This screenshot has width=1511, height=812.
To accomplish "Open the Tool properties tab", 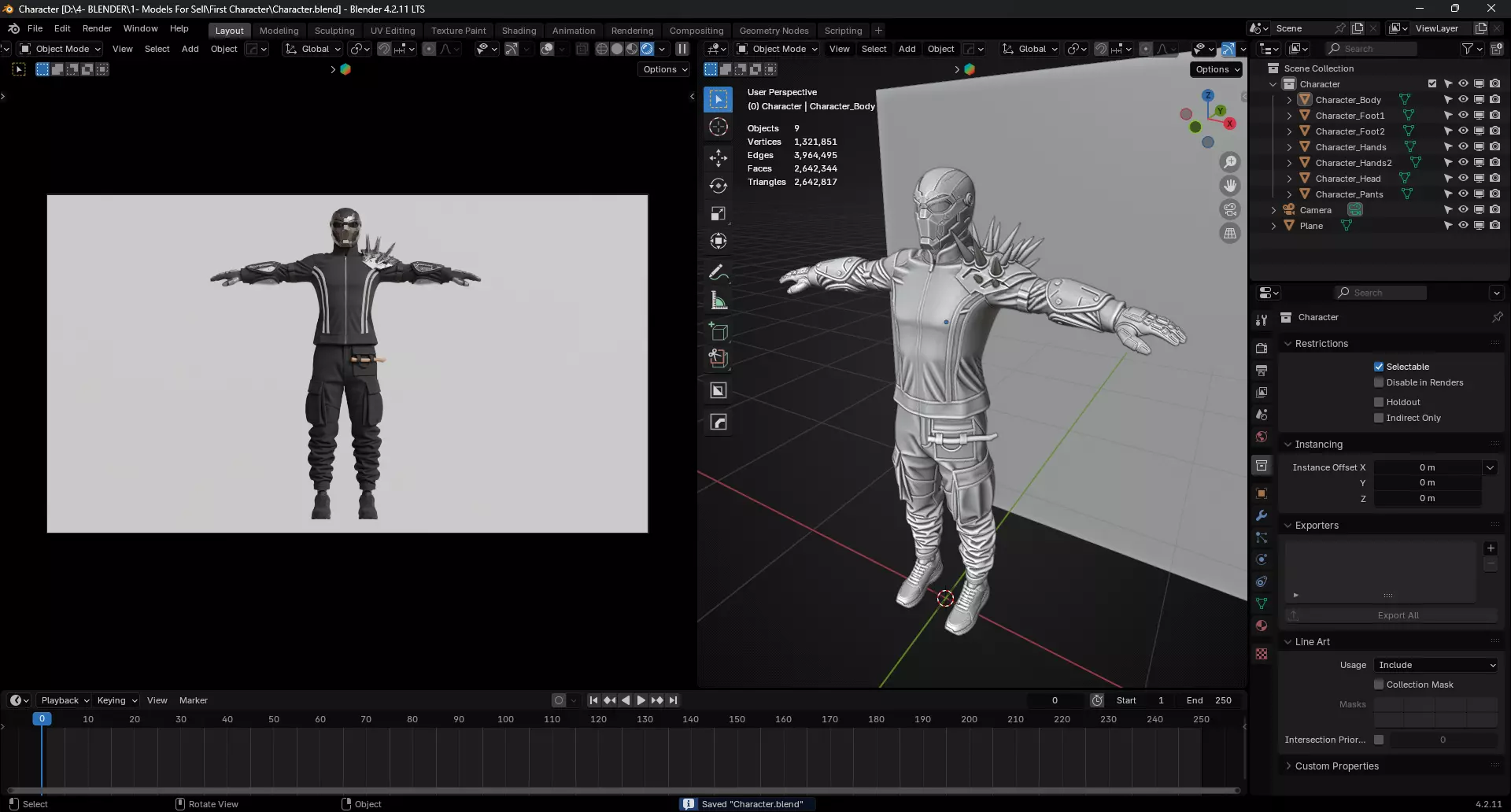I will point(1262,319).
